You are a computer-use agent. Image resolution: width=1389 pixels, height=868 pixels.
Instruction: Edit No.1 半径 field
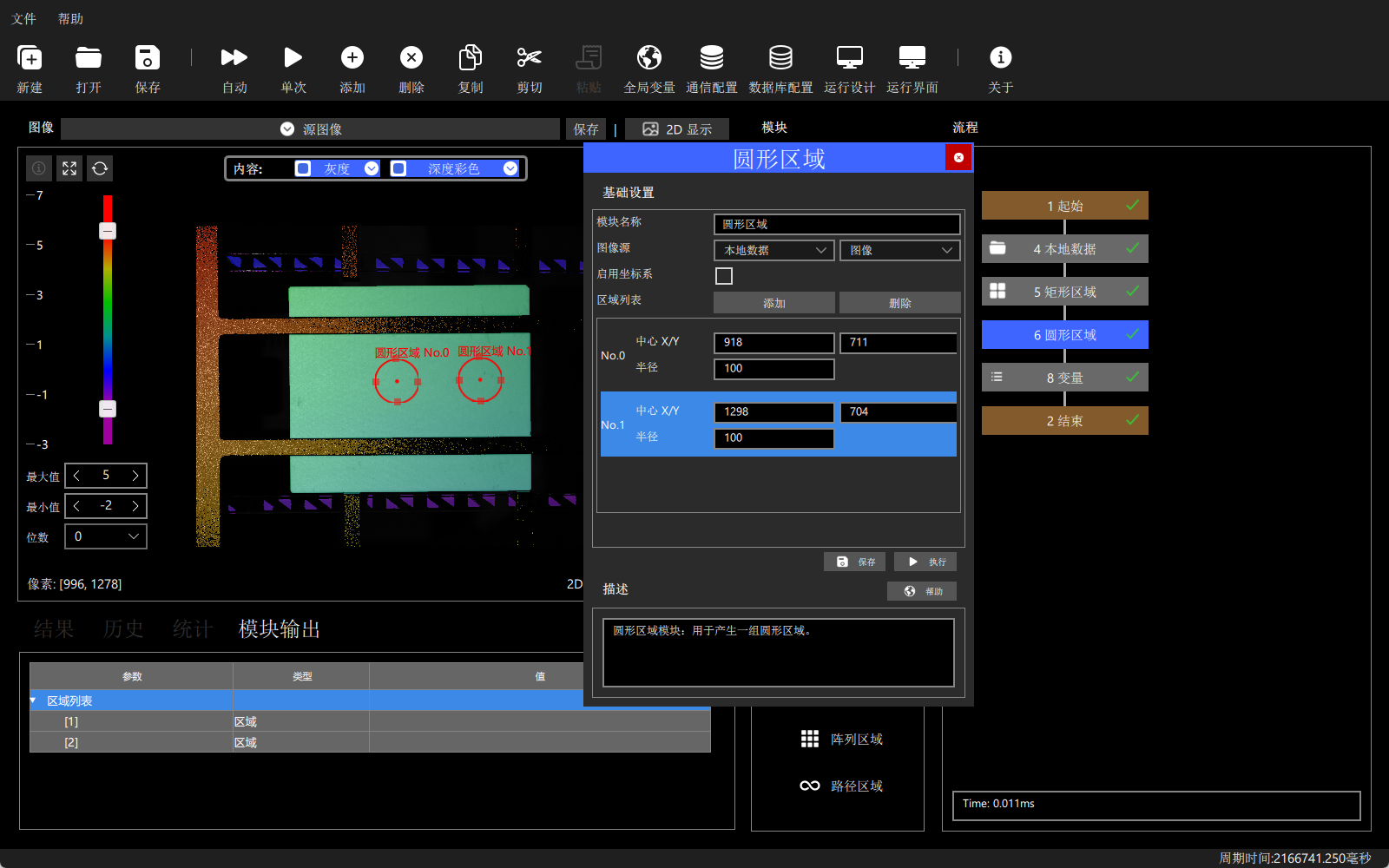coord(774,437)
